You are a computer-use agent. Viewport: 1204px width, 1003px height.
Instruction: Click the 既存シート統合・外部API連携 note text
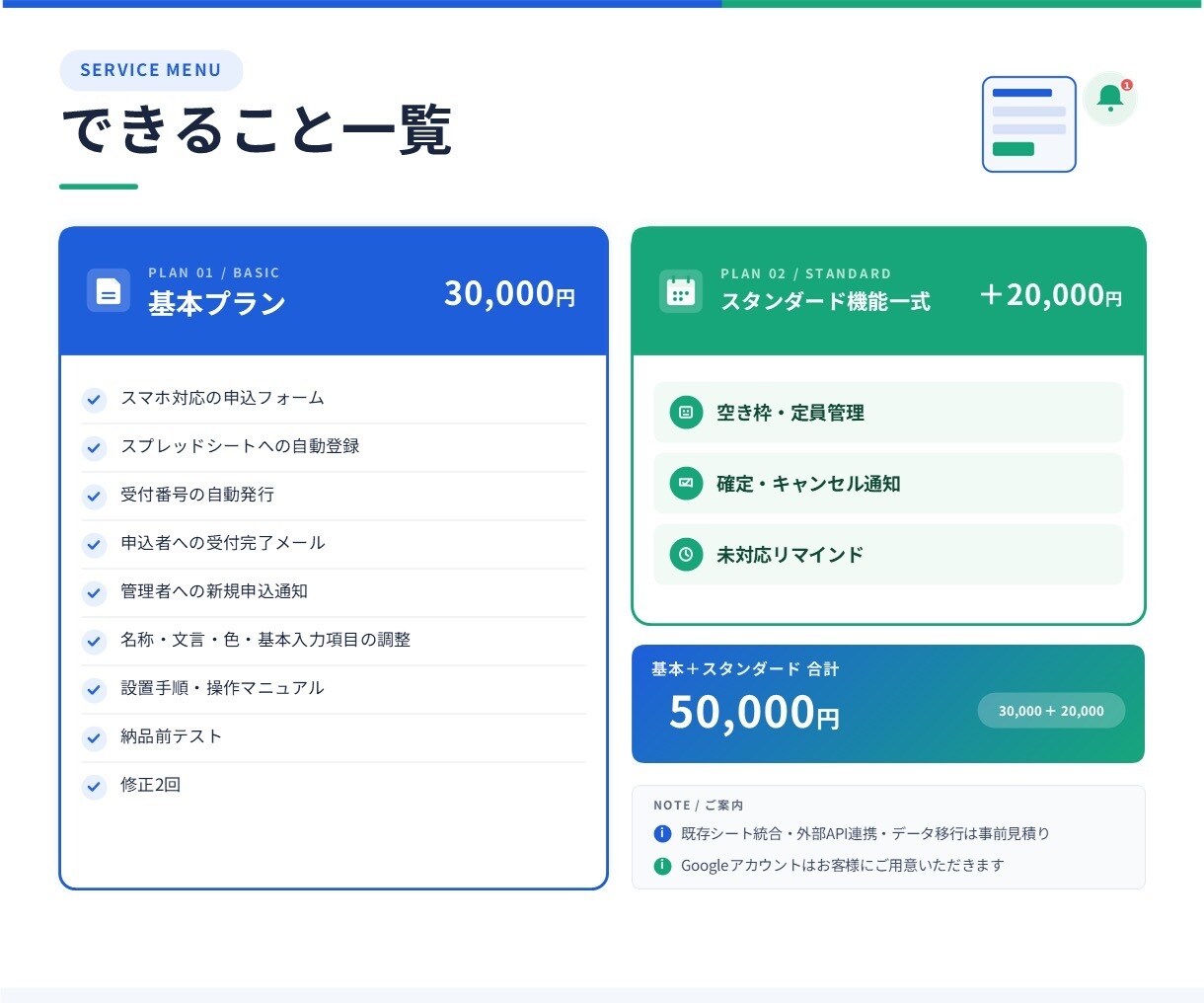pyautogui.click(x=865, y=834)
